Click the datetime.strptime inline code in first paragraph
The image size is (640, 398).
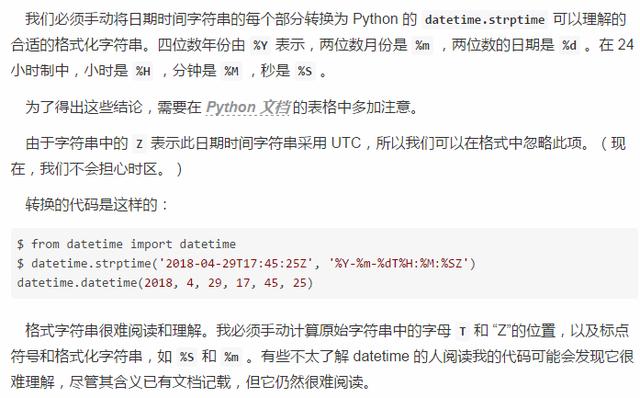(484, 20)
